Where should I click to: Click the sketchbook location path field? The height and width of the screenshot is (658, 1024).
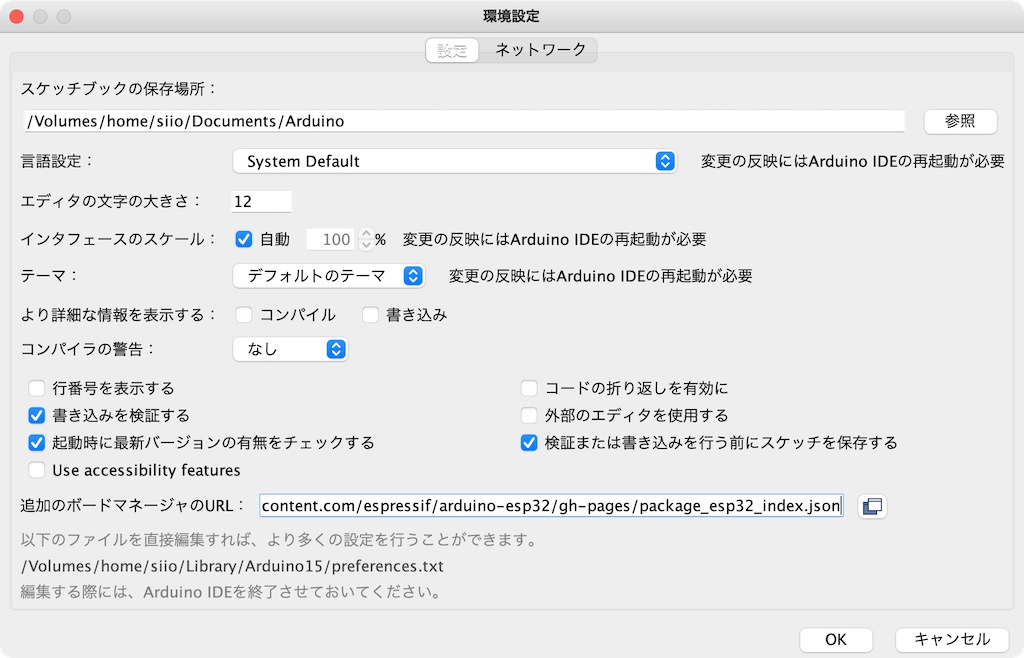[x=464, y=121]
